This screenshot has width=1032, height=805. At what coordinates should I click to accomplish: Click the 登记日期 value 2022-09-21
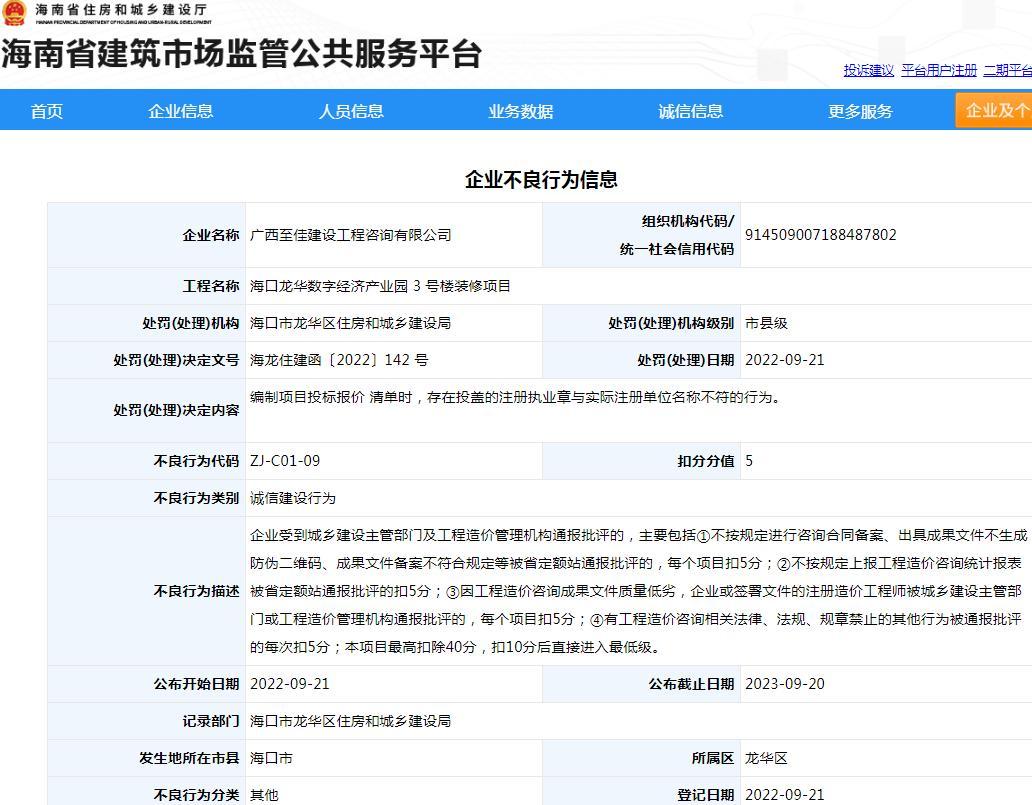pyautogui.click(x=785, y=795)
